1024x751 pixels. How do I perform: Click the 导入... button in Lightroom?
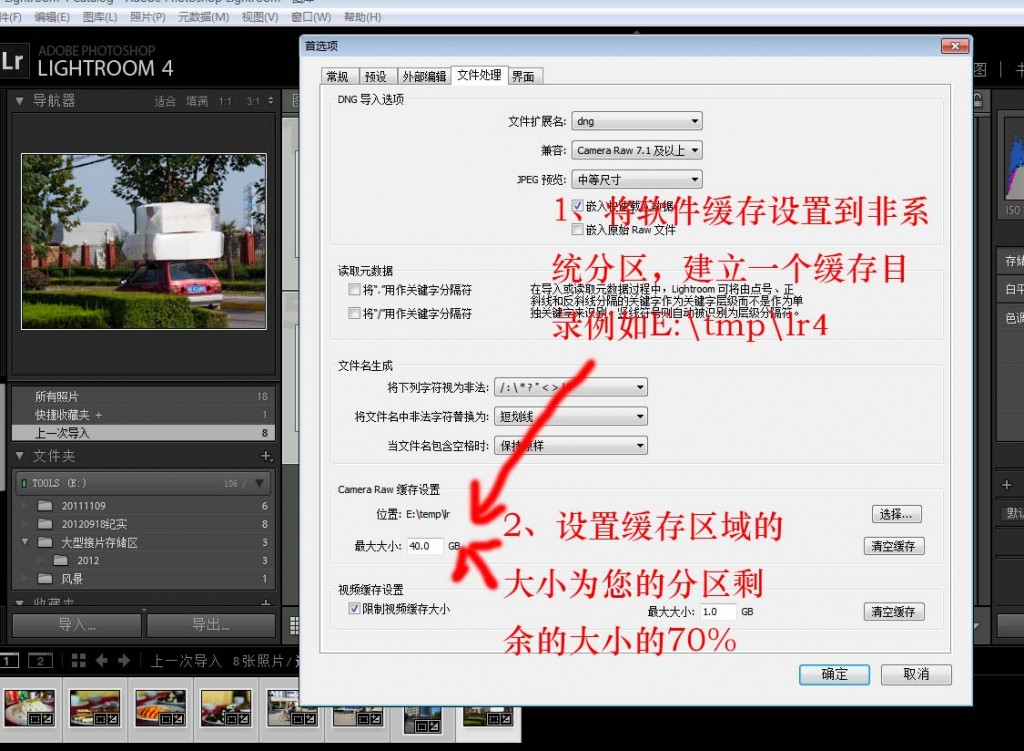pyautogui.click(x=77, y=625)
